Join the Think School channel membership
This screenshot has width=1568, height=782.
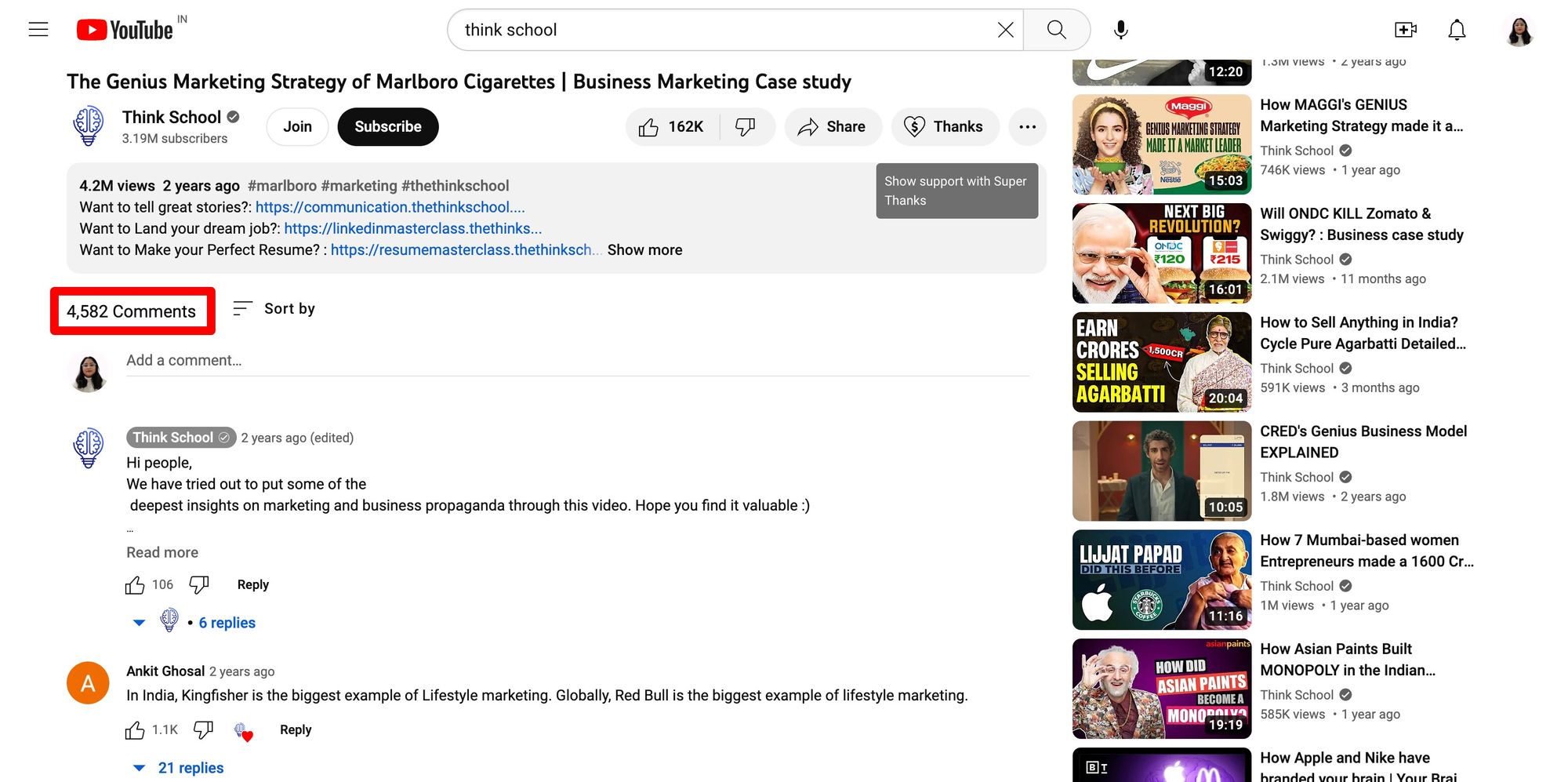[297, 126]
